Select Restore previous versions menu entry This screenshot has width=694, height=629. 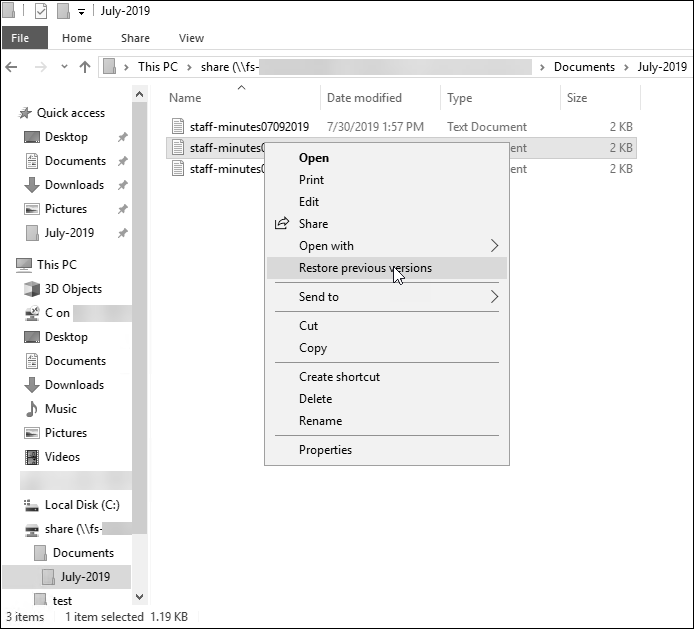point(365,268)
